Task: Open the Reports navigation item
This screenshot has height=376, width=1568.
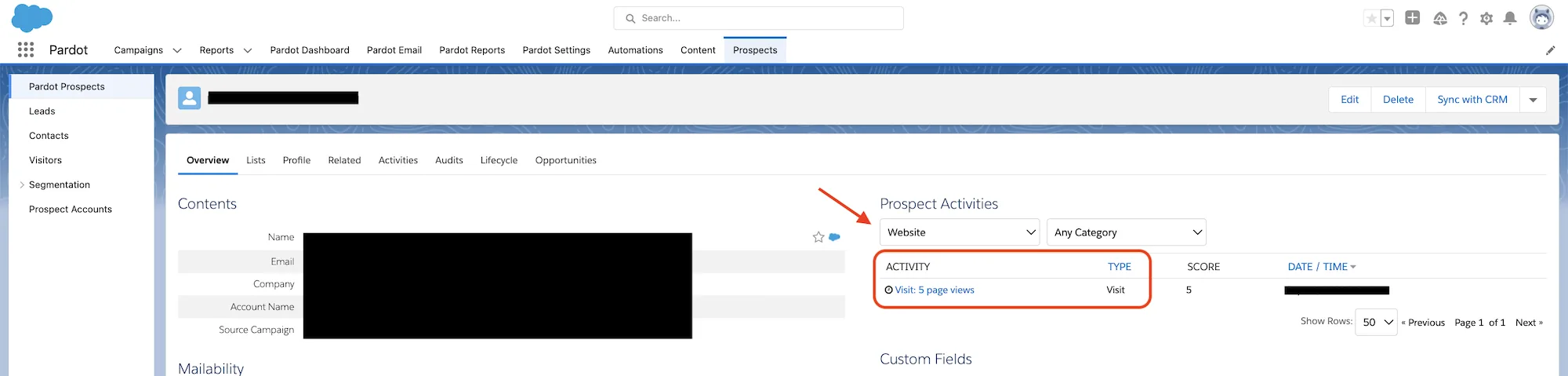Action: [x=216, y=50]
